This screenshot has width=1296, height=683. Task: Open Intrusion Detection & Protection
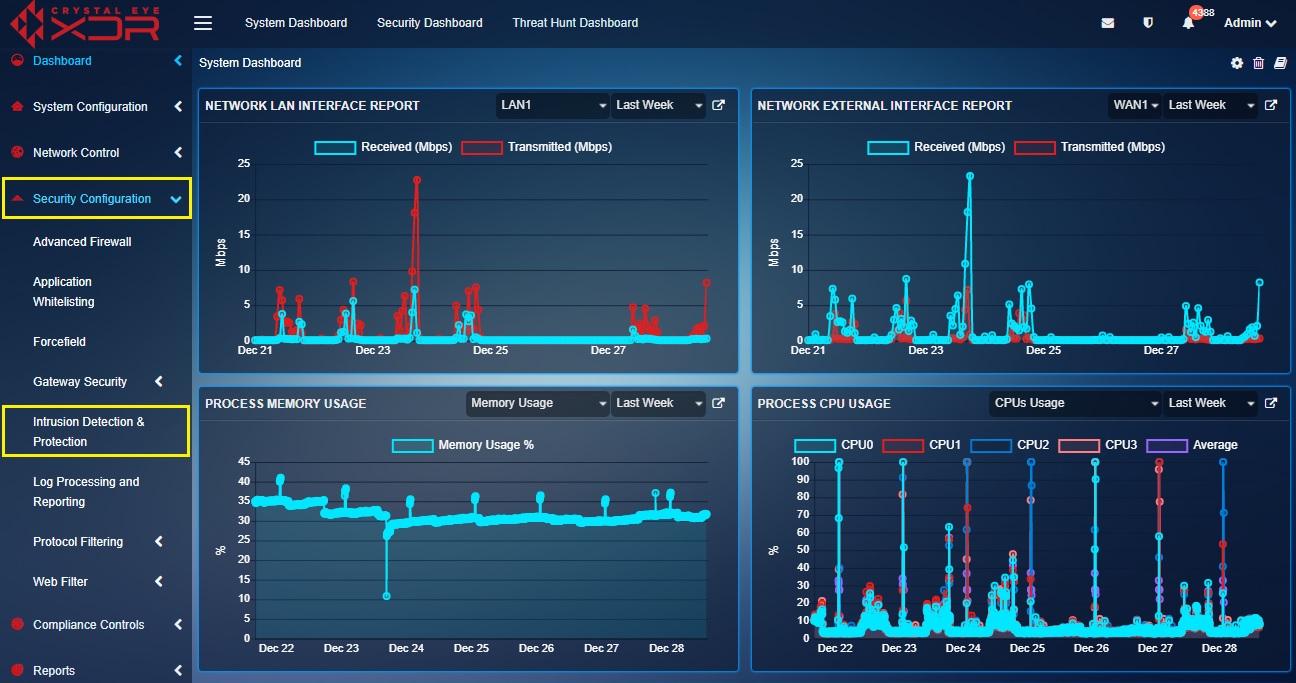point(89,432)
